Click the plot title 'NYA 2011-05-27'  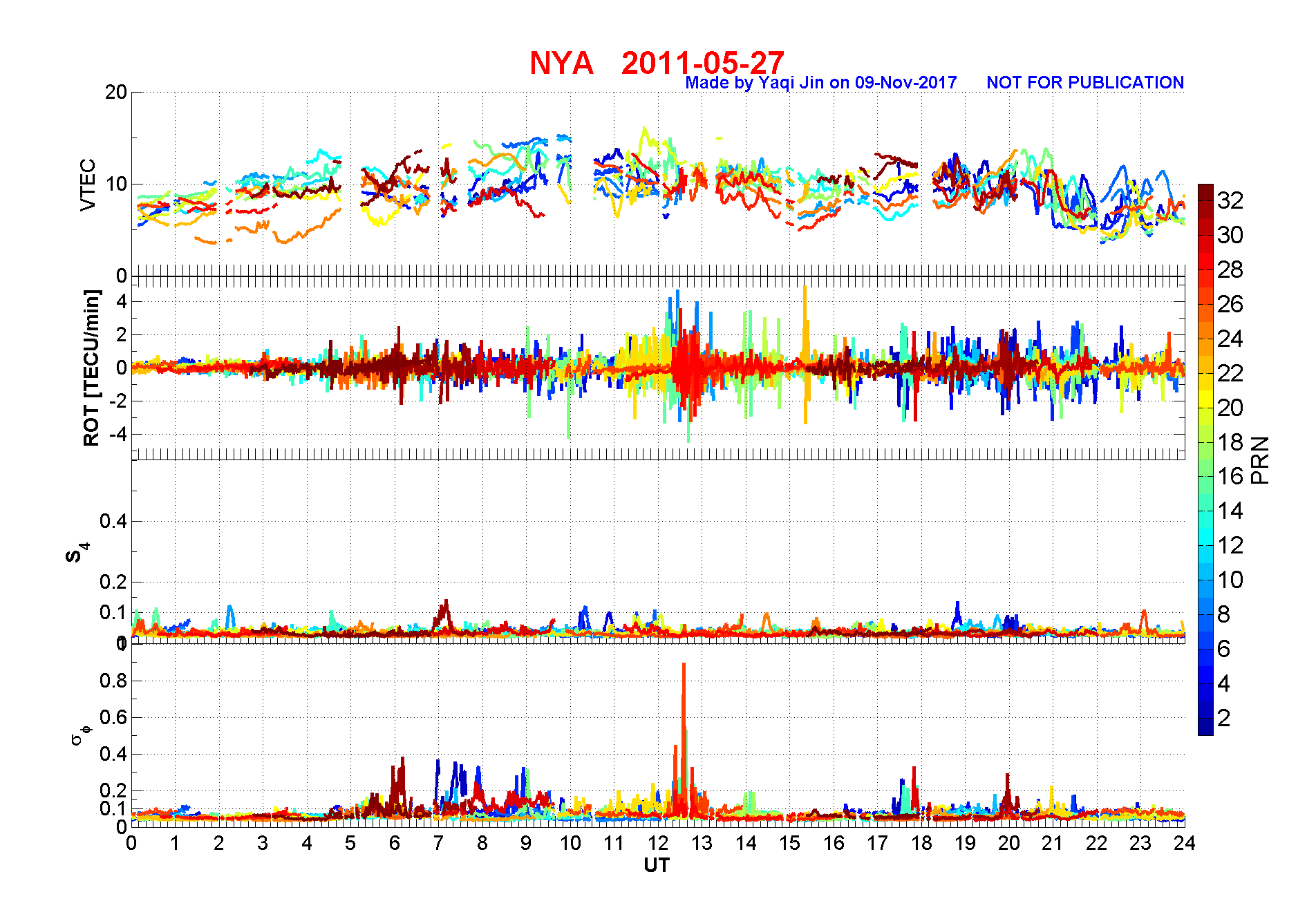[657, 63]
